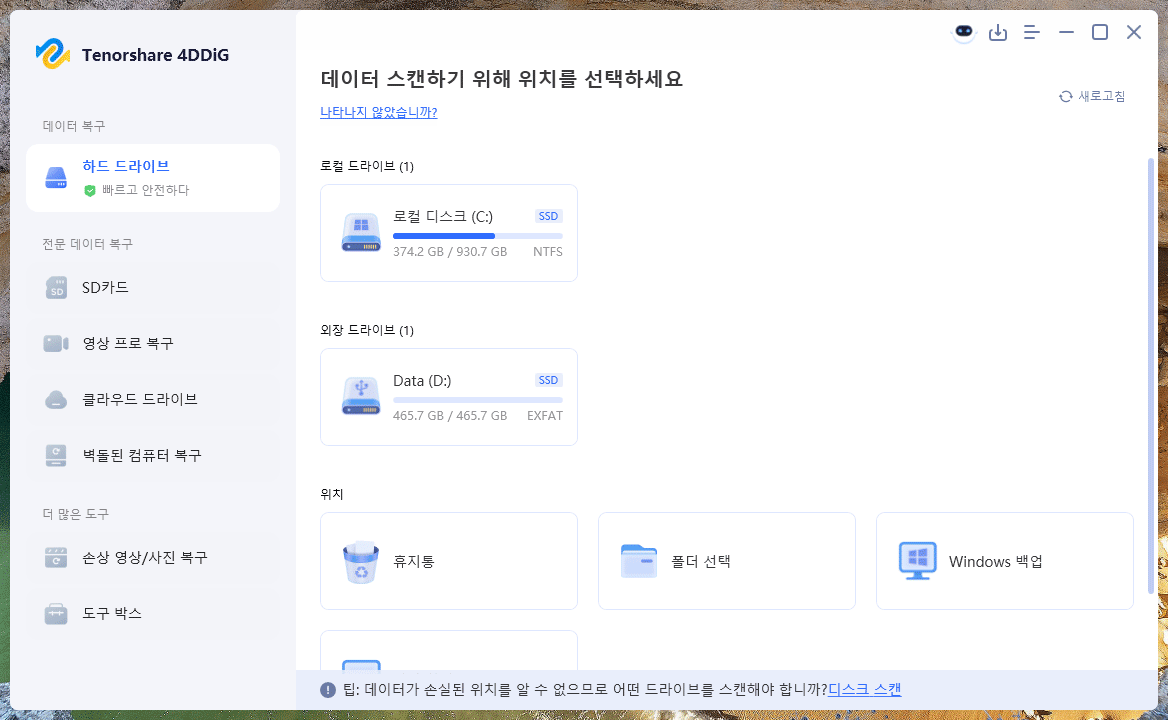The image size is (1168, 720).
Task: Click the 로컬 드라이브 (1) heading
Action: coord(366,166)
